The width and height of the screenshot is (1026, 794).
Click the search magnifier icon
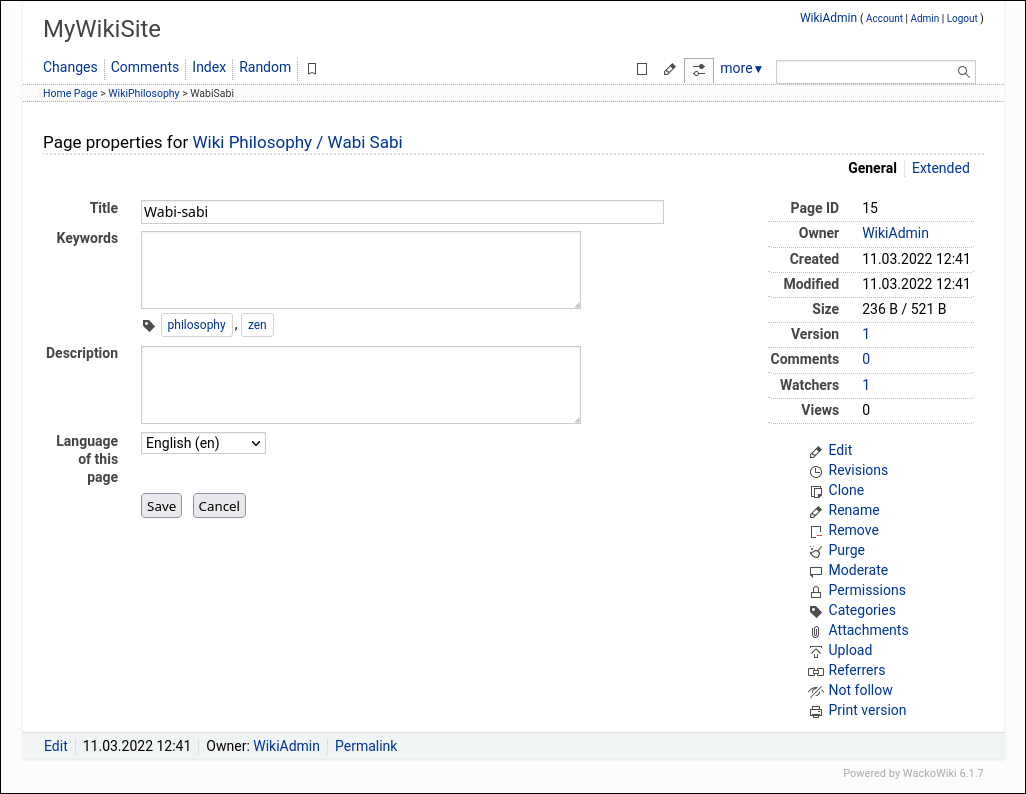pos(962,71)
